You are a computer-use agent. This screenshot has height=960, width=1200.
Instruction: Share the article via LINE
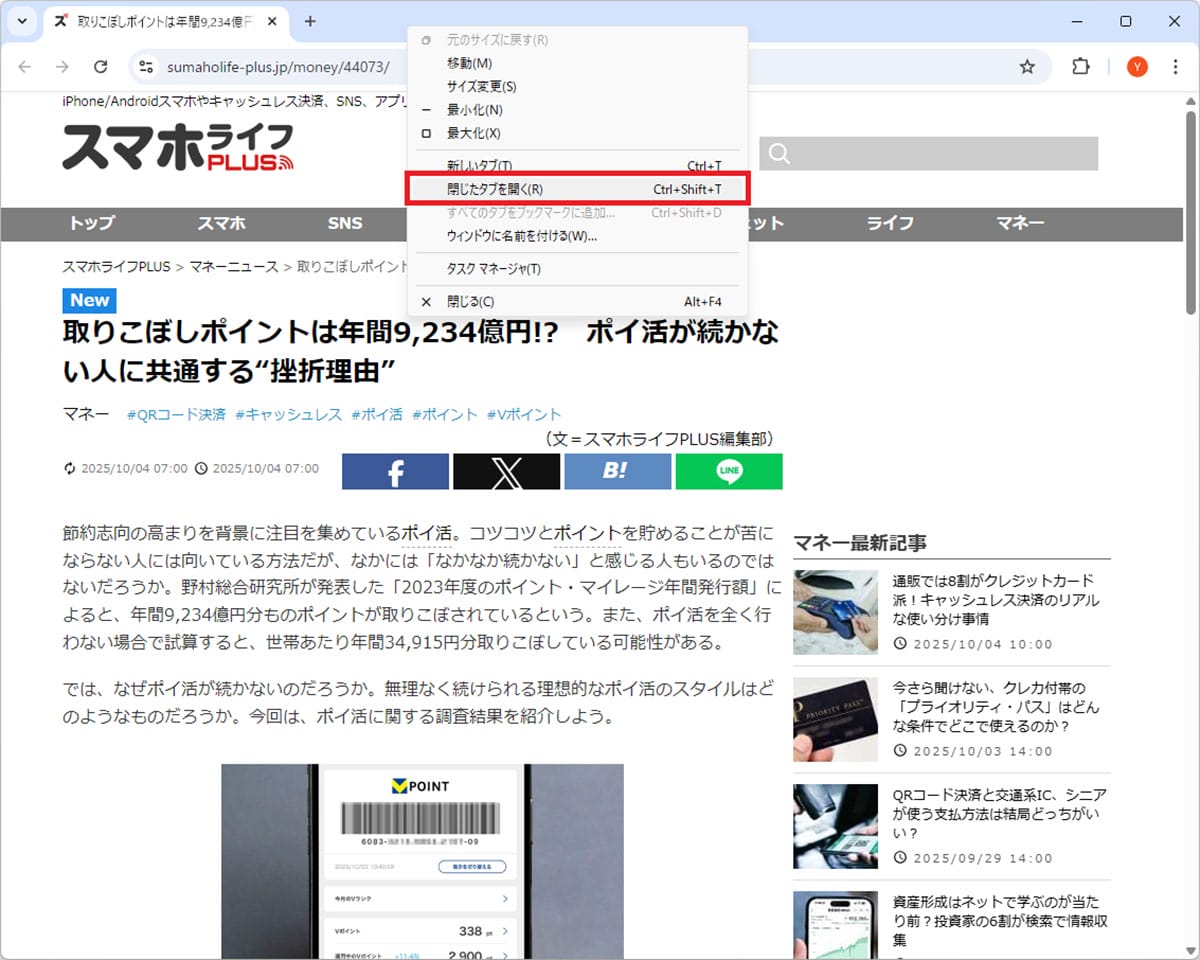(x=729, y=472)
